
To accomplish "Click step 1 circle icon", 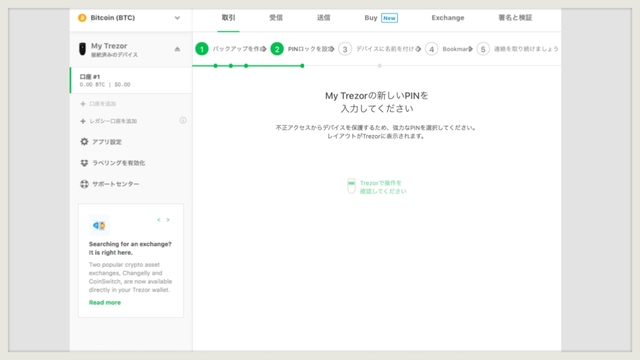I will click(202, 49).
